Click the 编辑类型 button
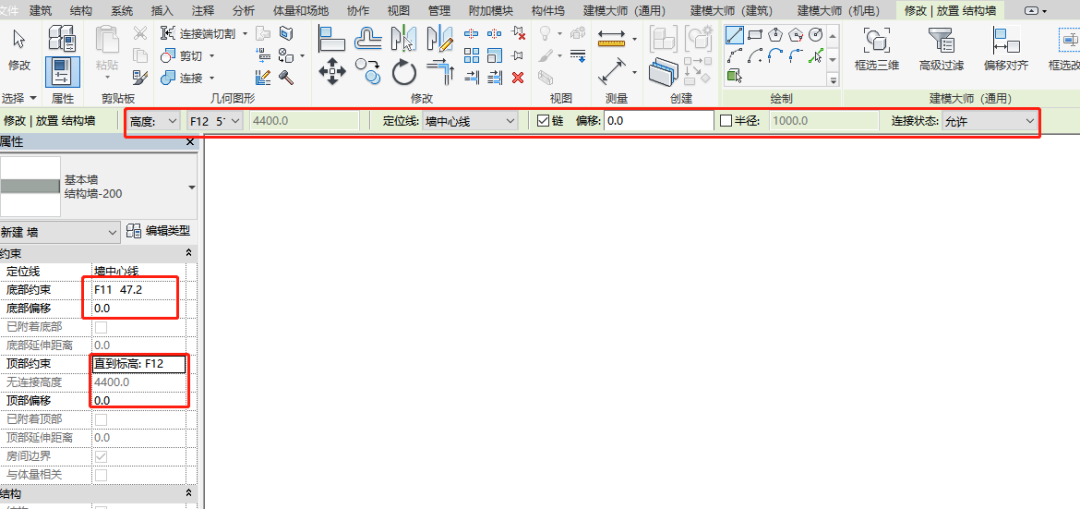 coord(159,231)
